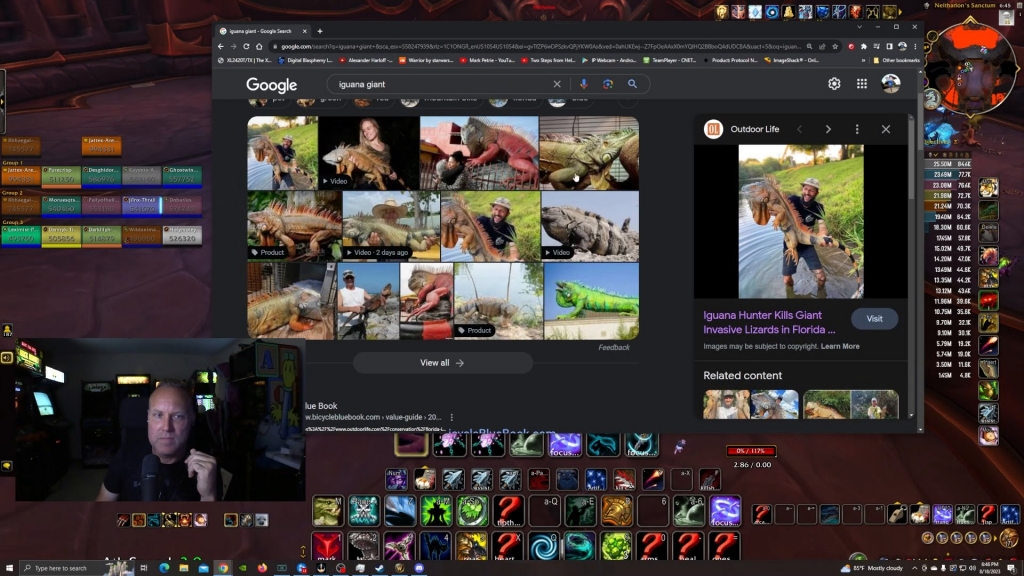Open Google quick settings gear
The image size is (1024, 576).
point(834,84)
